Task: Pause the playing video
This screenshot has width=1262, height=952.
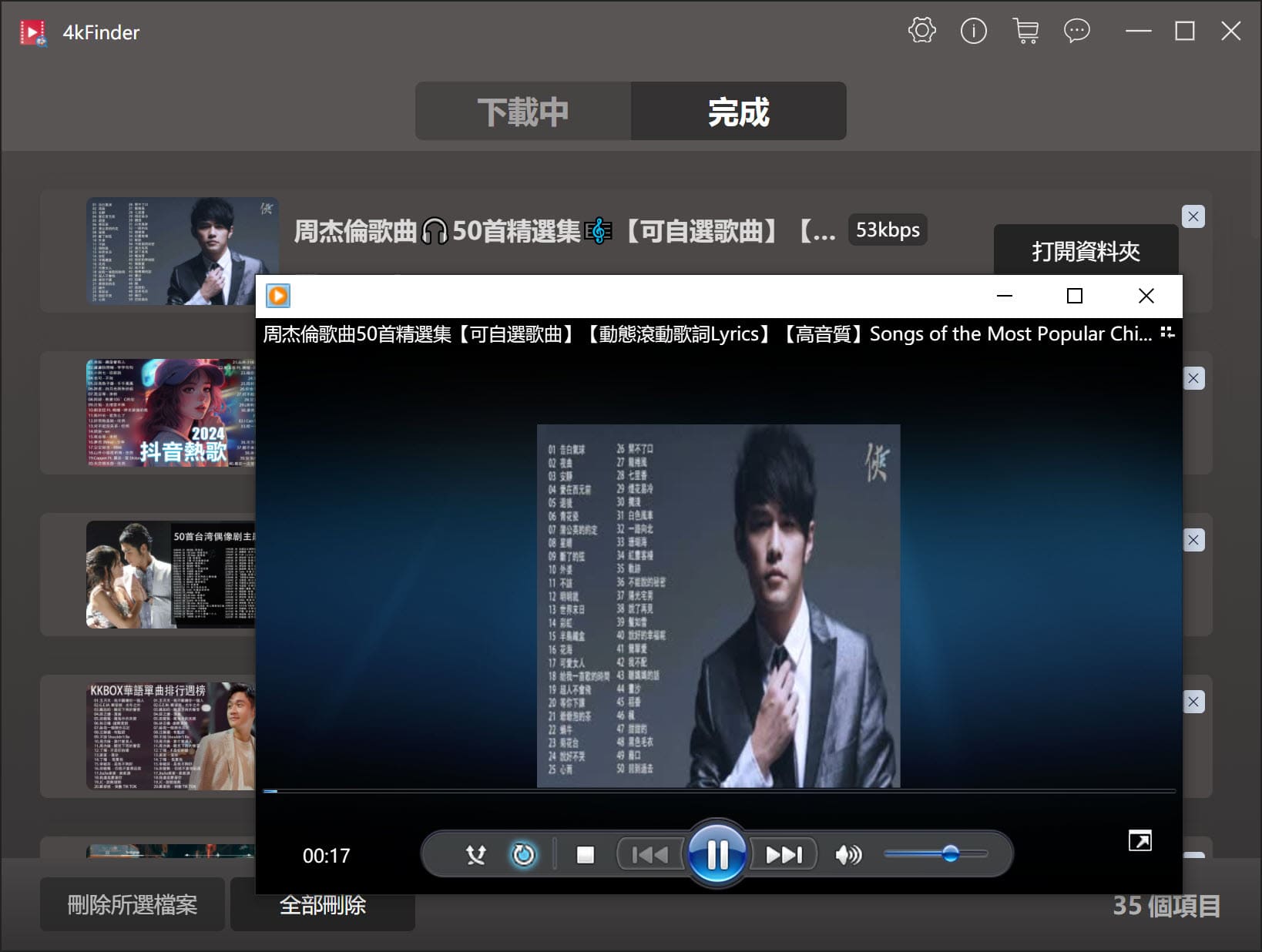Action: (717, 854)
